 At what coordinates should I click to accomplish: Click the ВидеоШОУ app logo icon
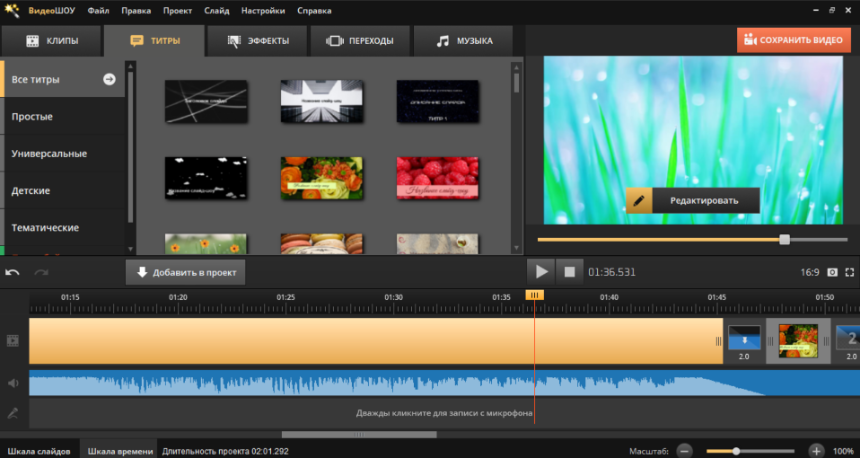[12, 10]
